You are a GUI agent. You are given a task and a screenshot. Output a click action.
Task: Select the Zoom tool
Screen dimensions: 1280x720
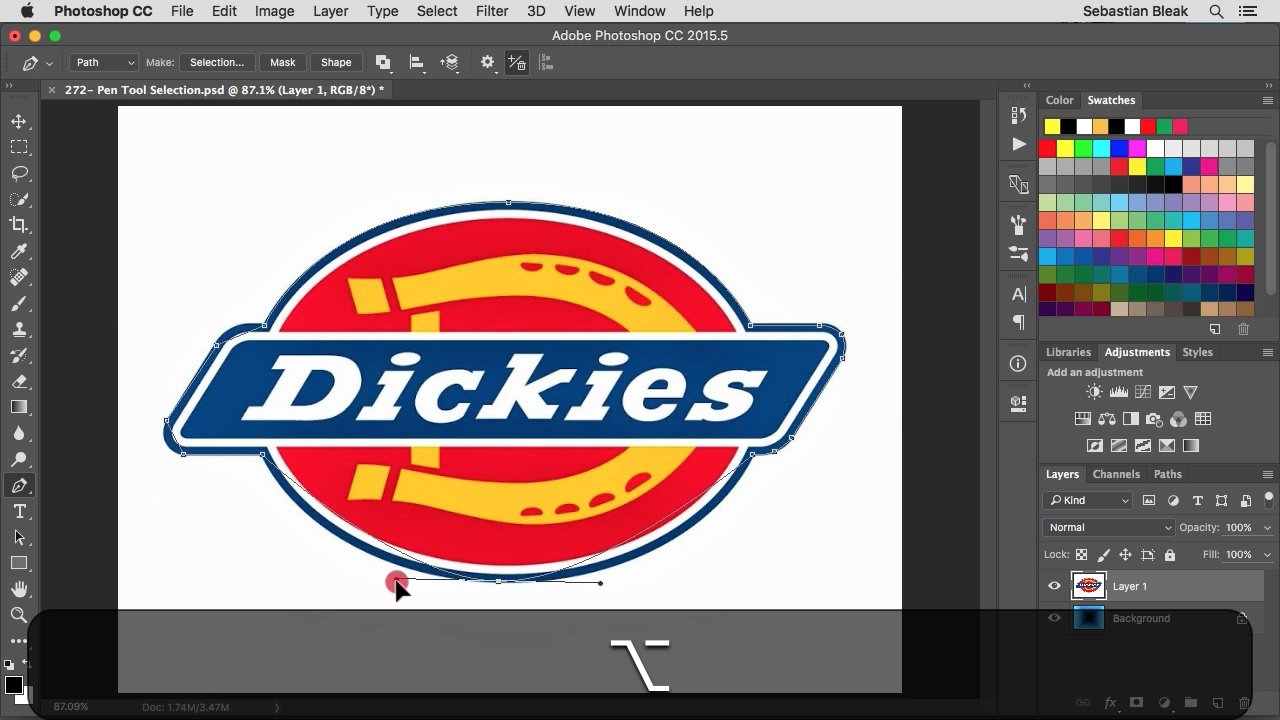[x=19, y=615]
